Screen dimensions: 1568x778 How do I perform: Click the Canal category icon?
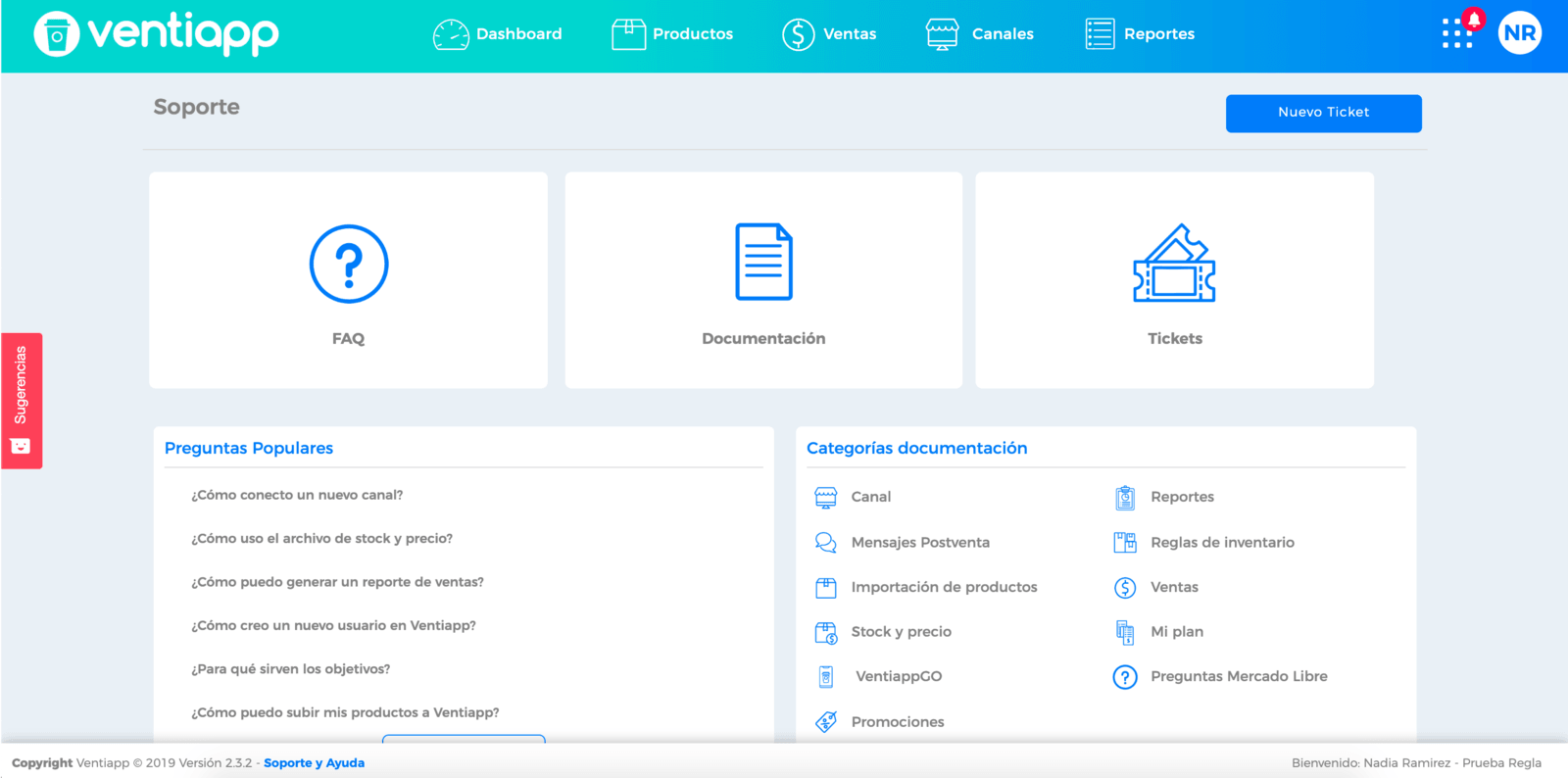826,498
